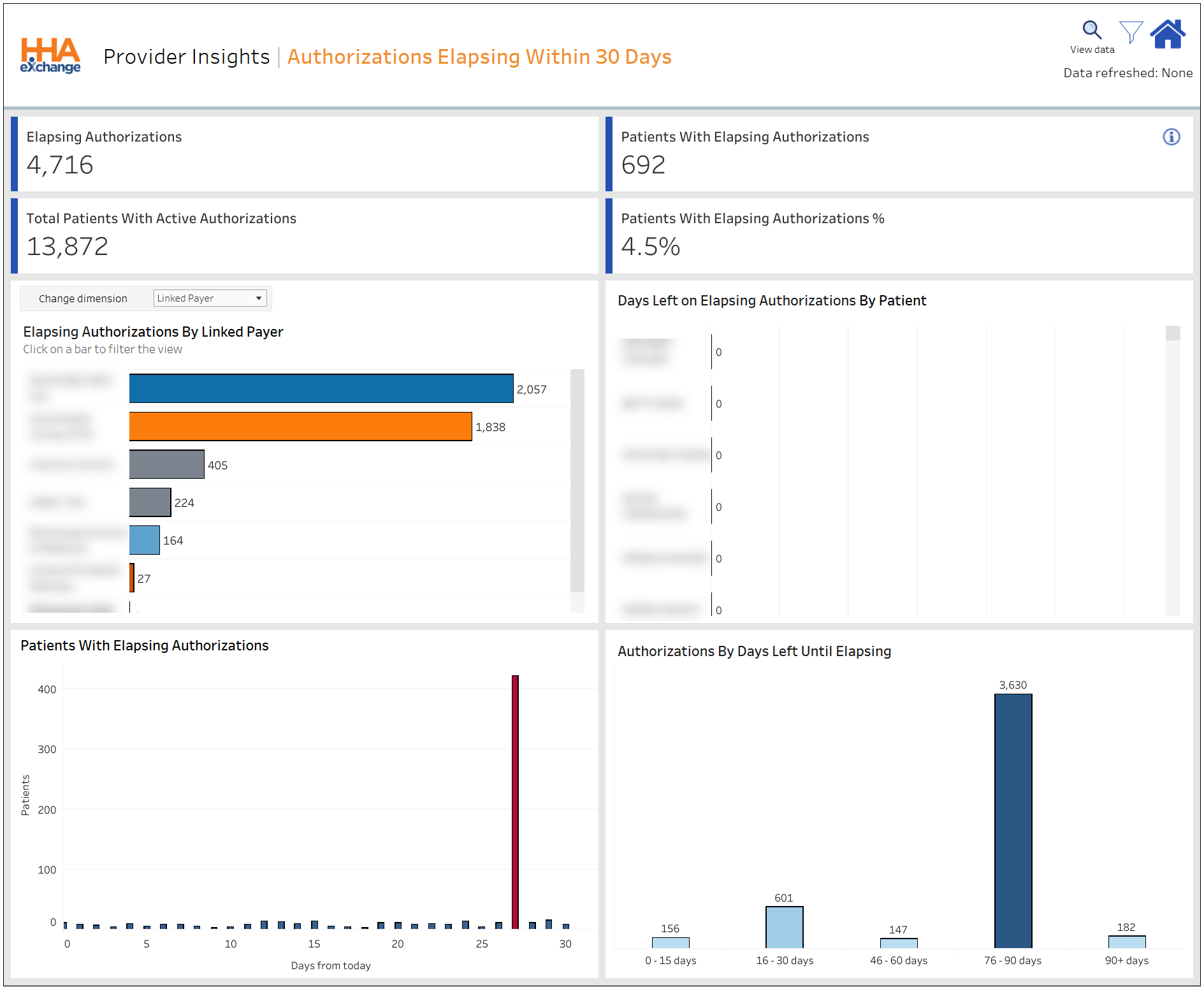Click the light blue 164 payer bar
The height and width of the screenshot is (987, 1204).
tap(144, 540)
